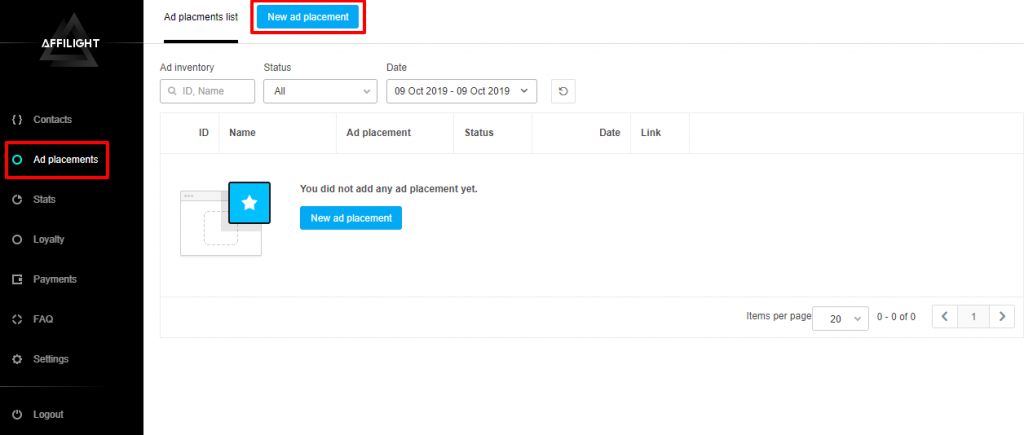Switch to Ad placments list tab
Viewport: 1024px width, 435px height.
(x=200, y=17)
